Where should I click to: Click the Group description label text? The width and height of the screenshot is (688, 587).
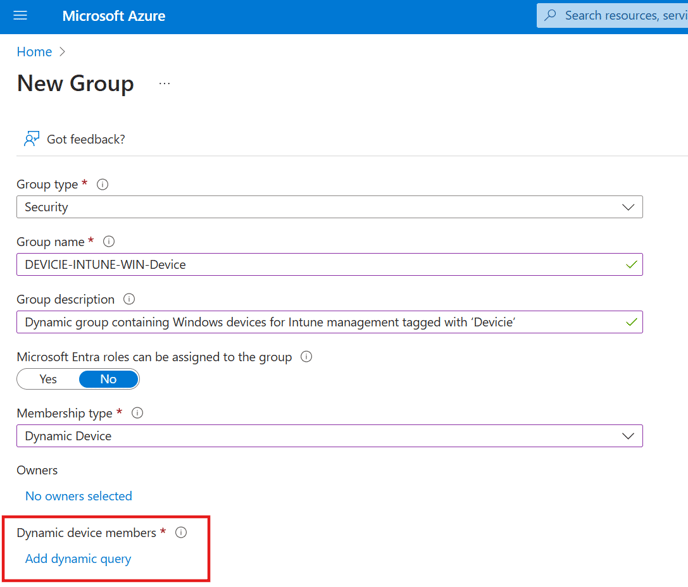66,300
